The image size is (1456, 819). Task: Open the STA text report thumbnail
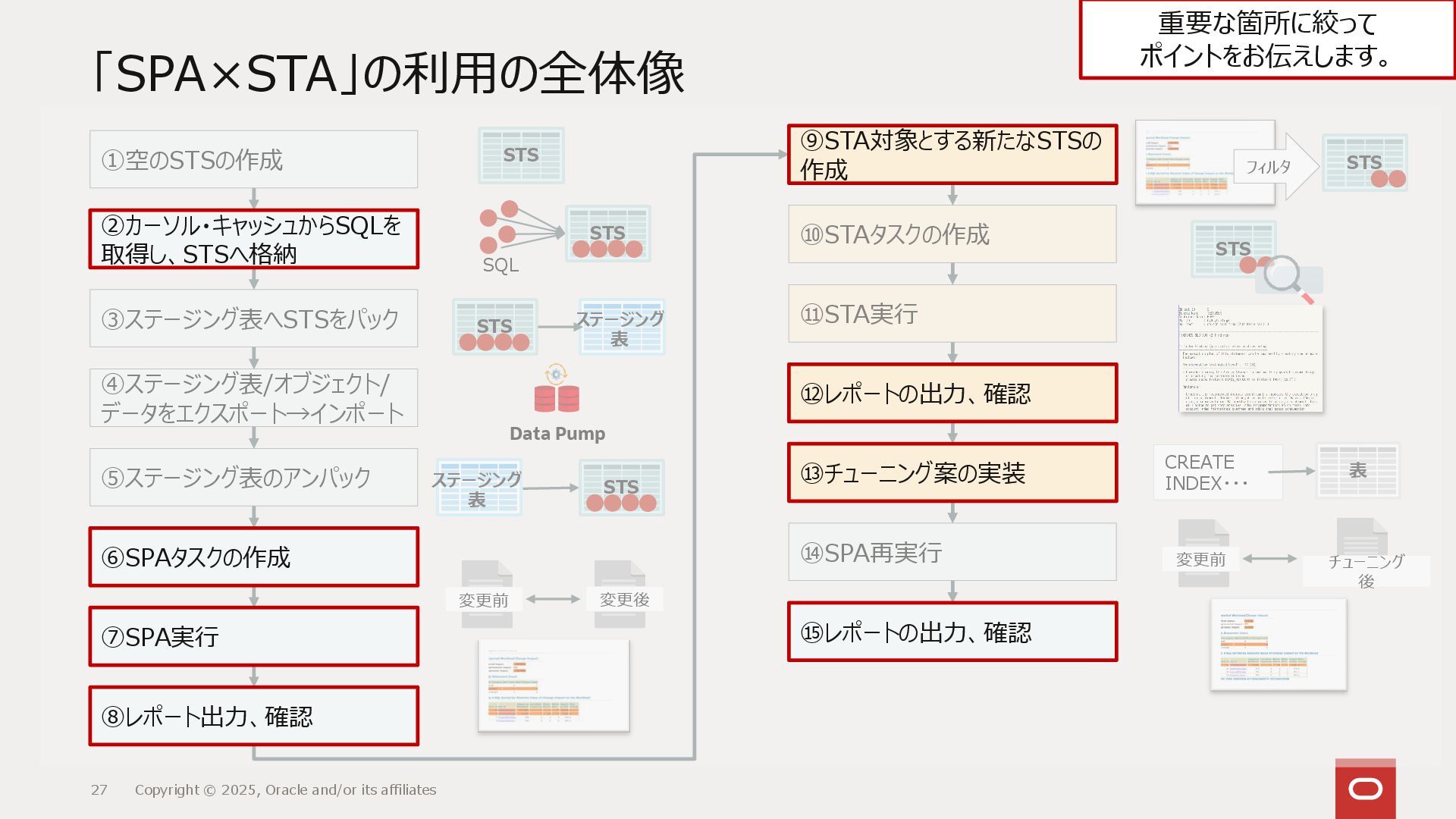click(x=1250, y=359)
